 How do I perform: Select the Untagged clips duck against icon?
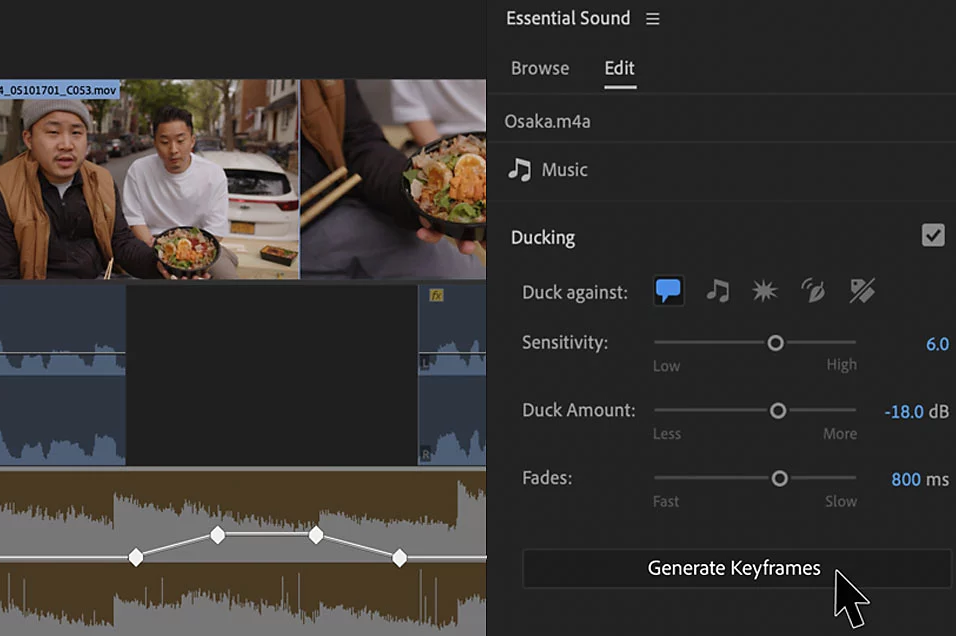click(x=861, y=291)
